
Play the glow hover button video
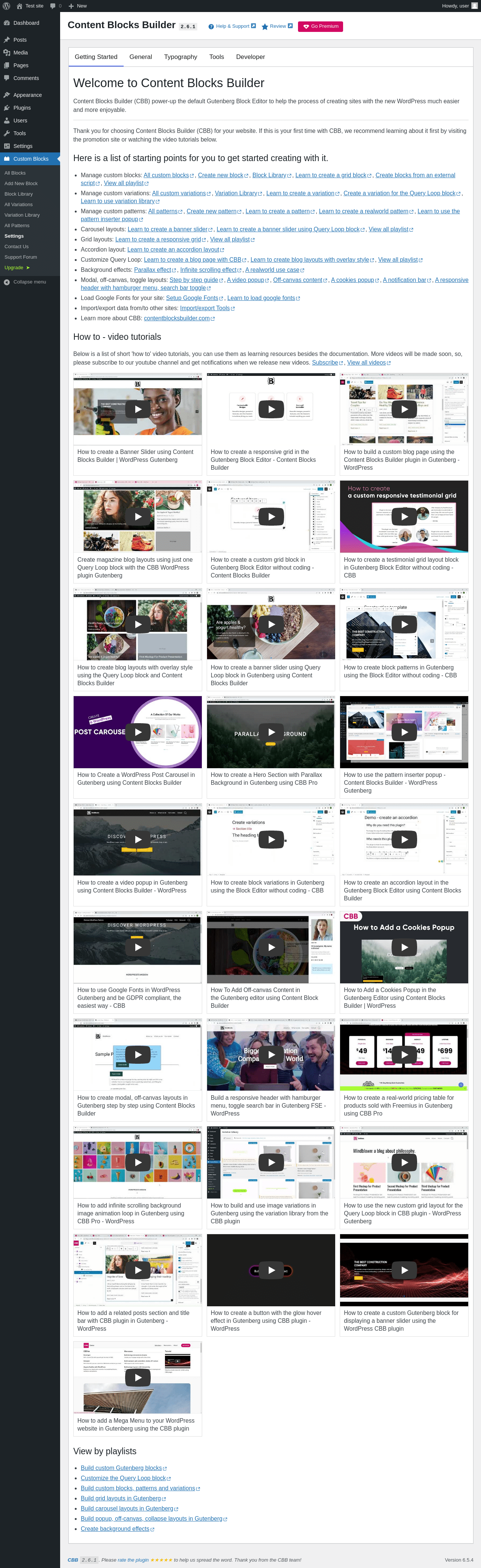click(x=271, y=1270)
